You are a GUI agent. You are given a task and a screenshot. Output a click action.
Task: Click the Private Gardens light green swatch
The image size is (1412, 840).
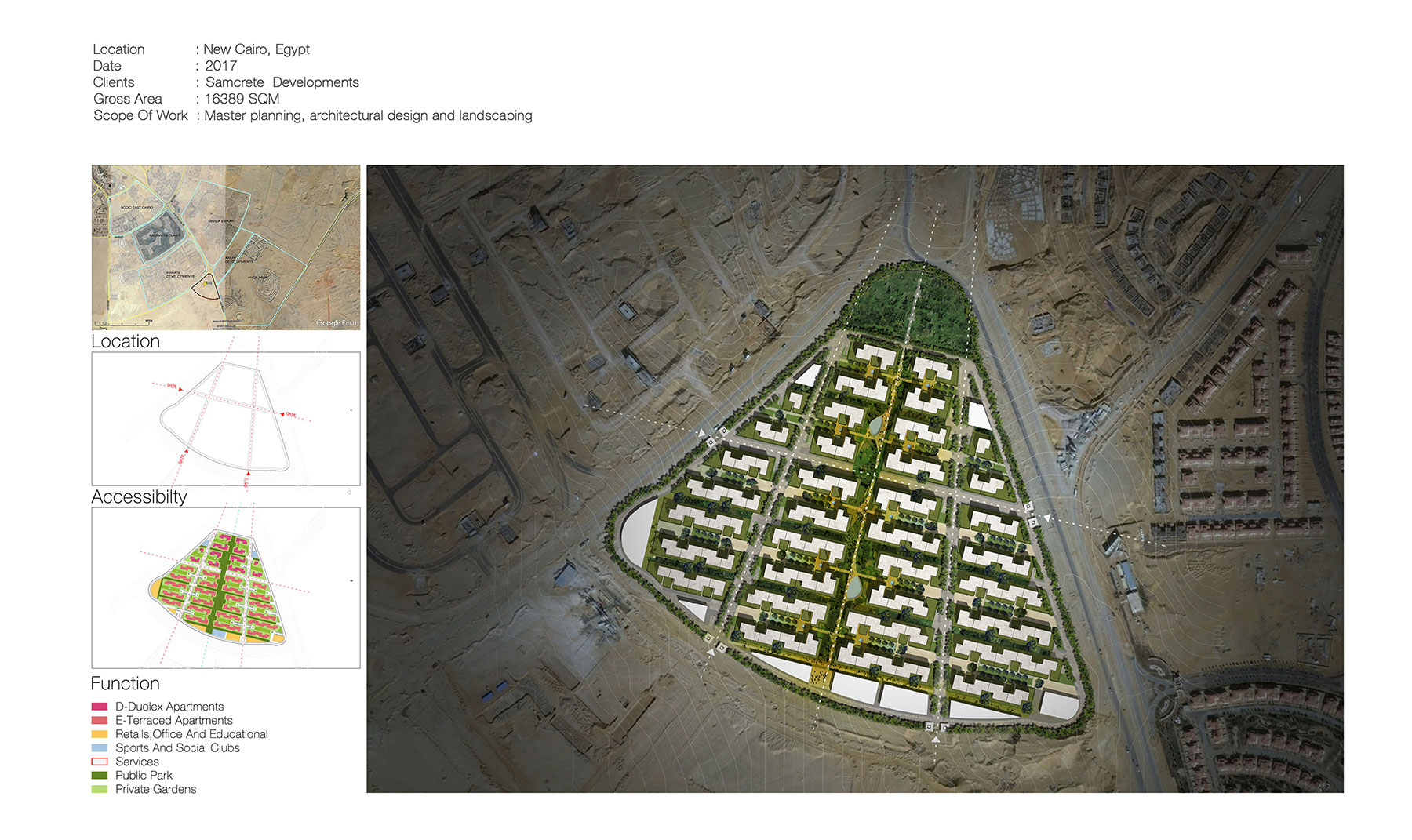click(99, 789)
